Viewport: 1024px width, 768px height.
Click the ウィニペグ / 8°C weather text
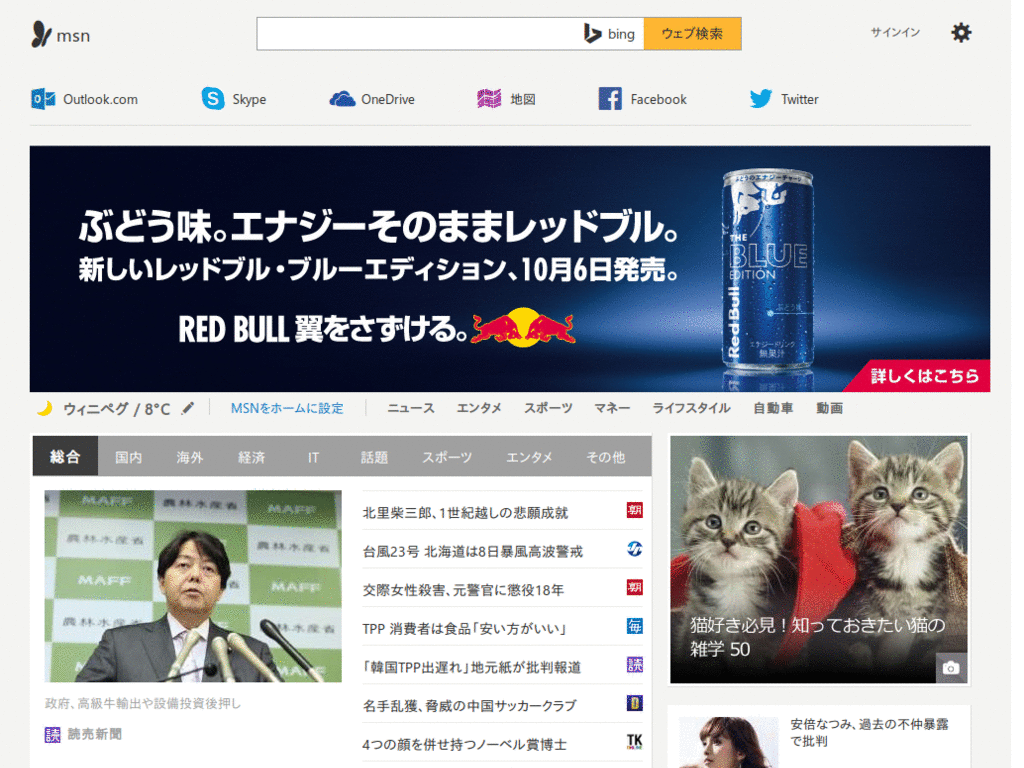[x=116, y=409]
